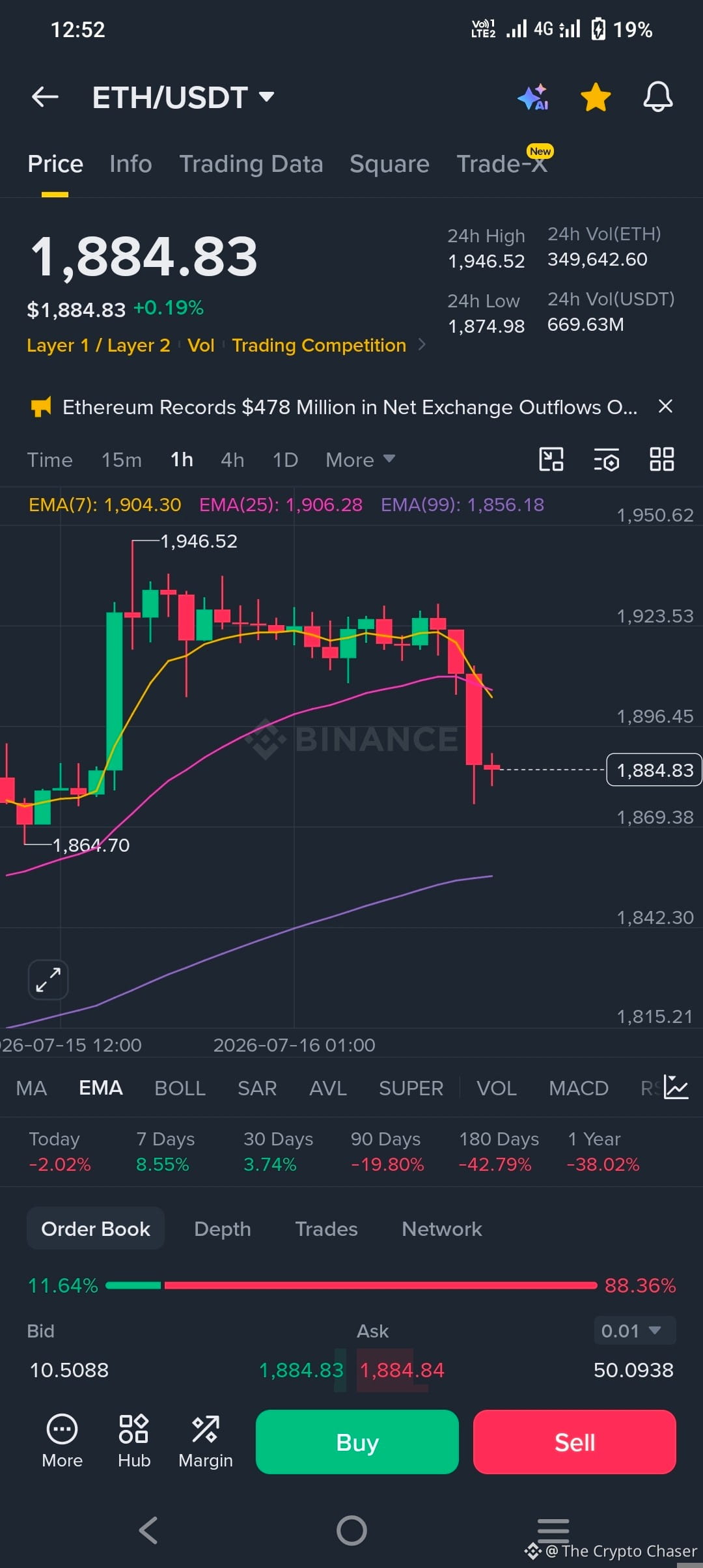
Task: Tap the megaphone announcement icon
Action: (x=41, y=407)
